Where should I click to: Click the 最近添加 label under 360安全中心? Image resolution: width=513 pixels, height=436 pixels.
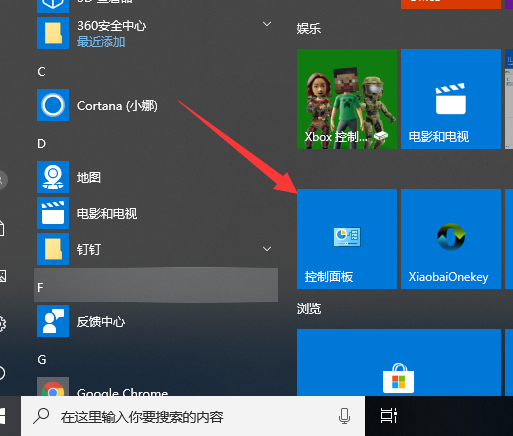(x=101, y=42)
